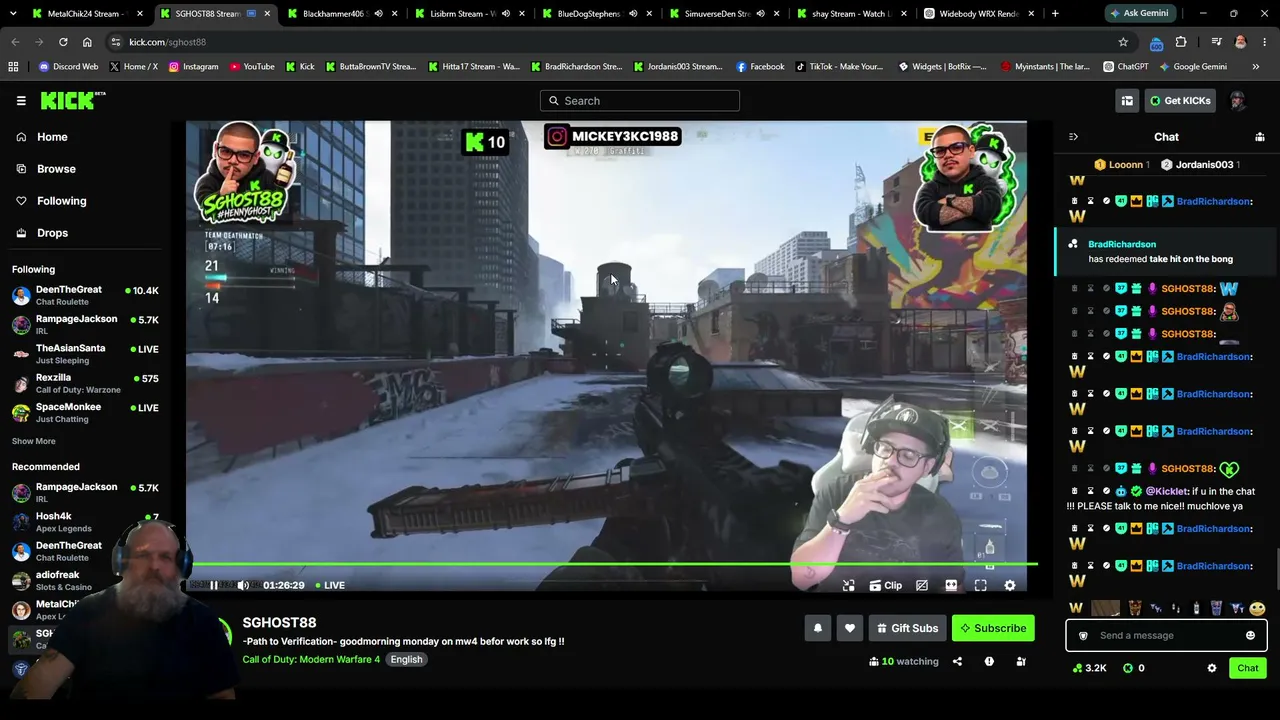Open the KICKs balance icon

click(1128, 668)
